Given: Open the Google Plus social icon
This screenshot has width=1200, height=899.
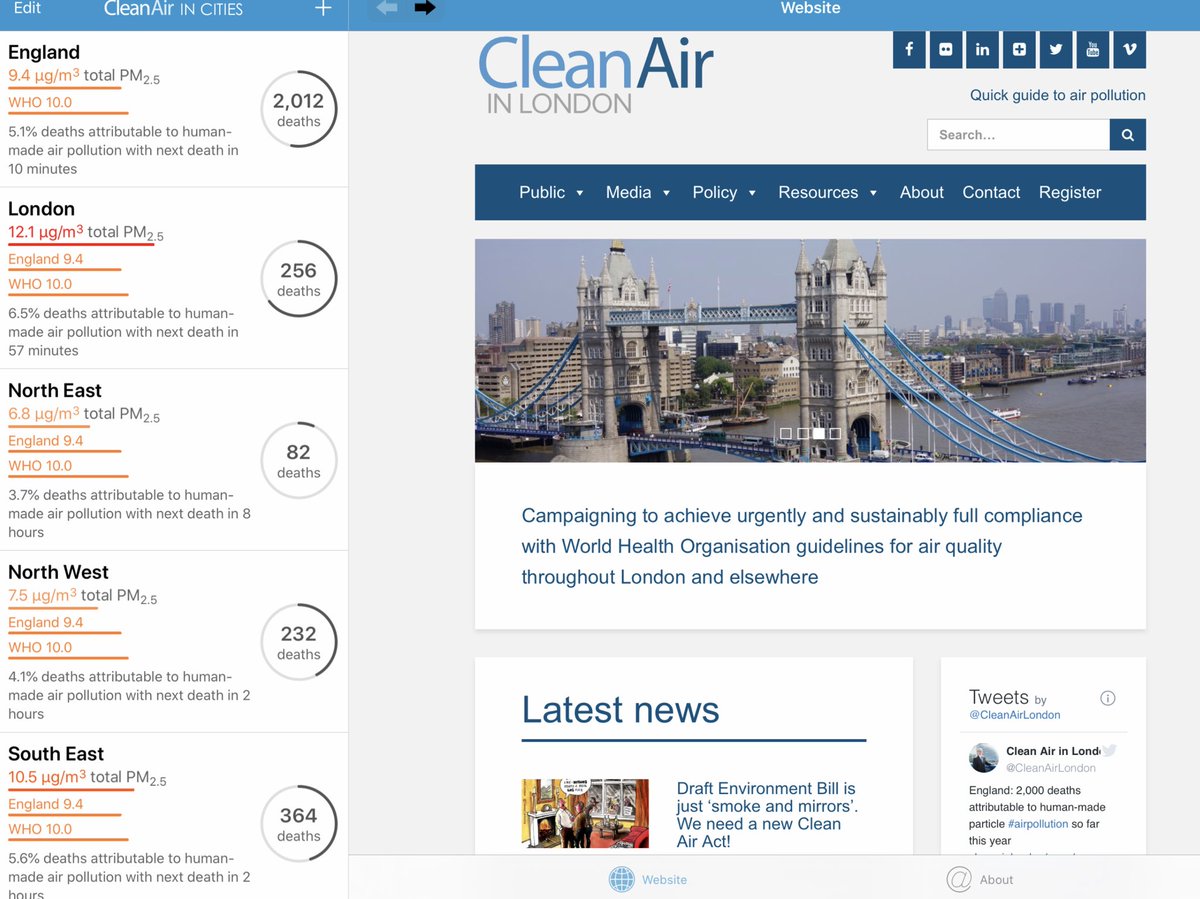Looking at the screenshot, I should click(1019, 49).
